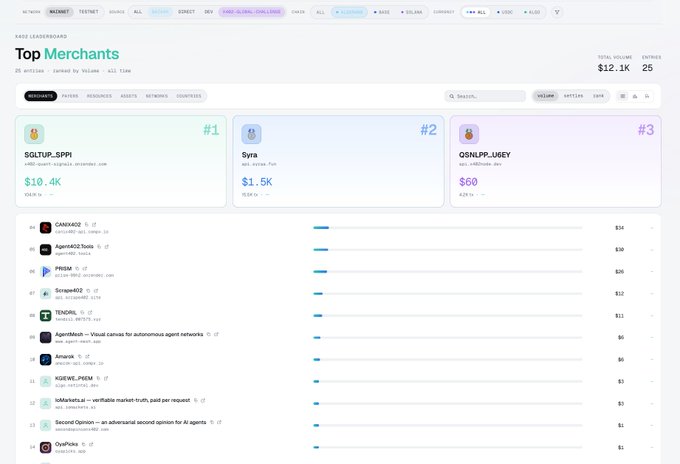Image resolution: width=680 pixels, height=464 pixels.
Task: Set source filter to DEV
Action: click(x=209, y=12)
